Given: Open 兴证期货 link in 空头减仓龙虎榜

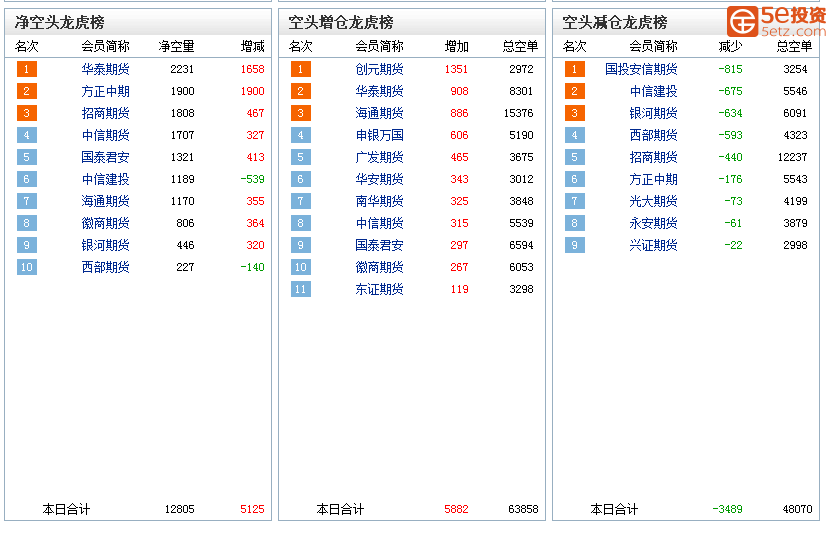Looking at the screenshot, I should 653,245.
